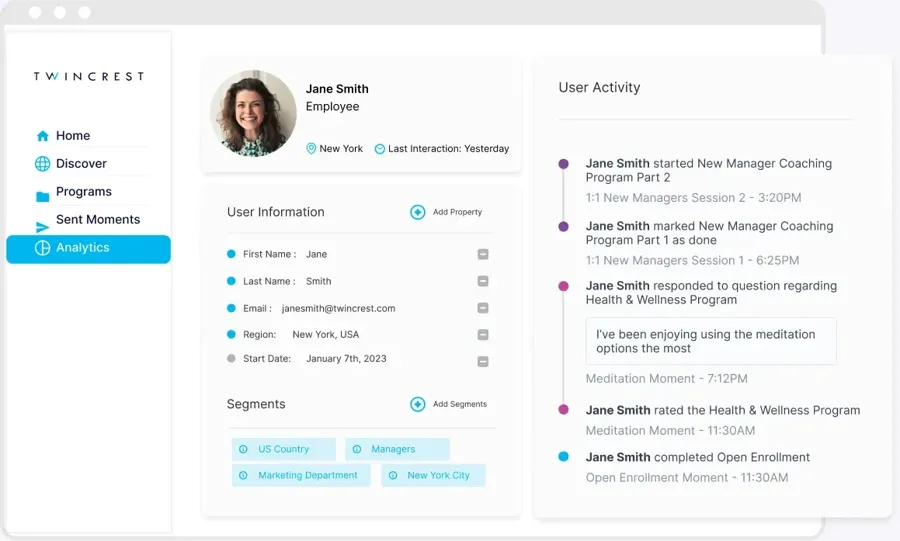Click the Discover globe icon
The image size is (900, 541).
tap(42, 164)
